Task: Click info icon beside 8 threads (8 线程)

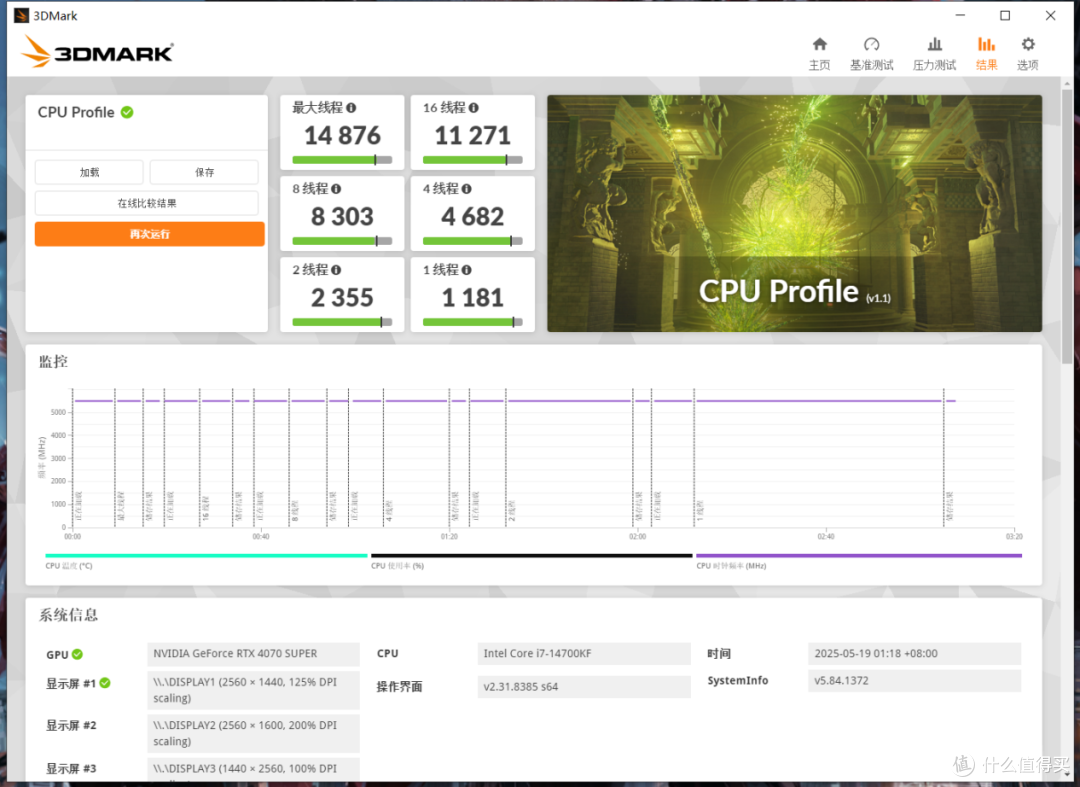Action: [x=336, y=189]
